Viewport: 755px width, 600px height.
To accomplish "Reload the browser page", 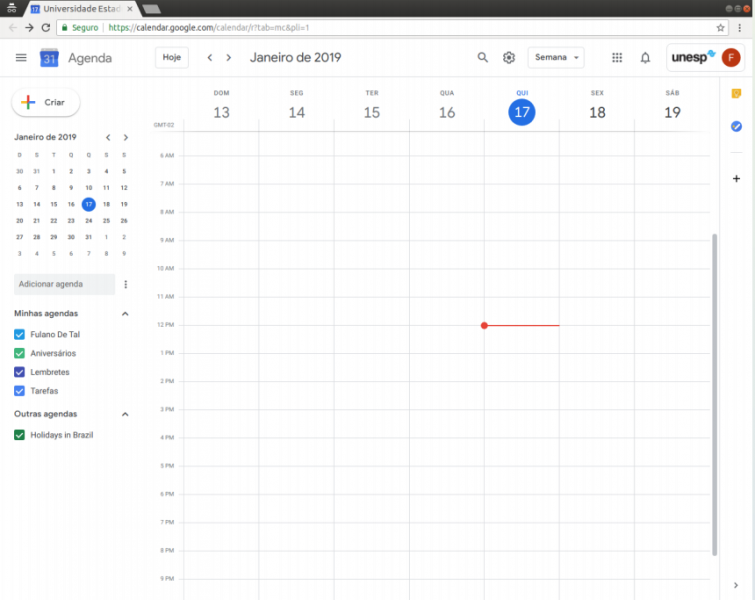I will tap(46, 27).
